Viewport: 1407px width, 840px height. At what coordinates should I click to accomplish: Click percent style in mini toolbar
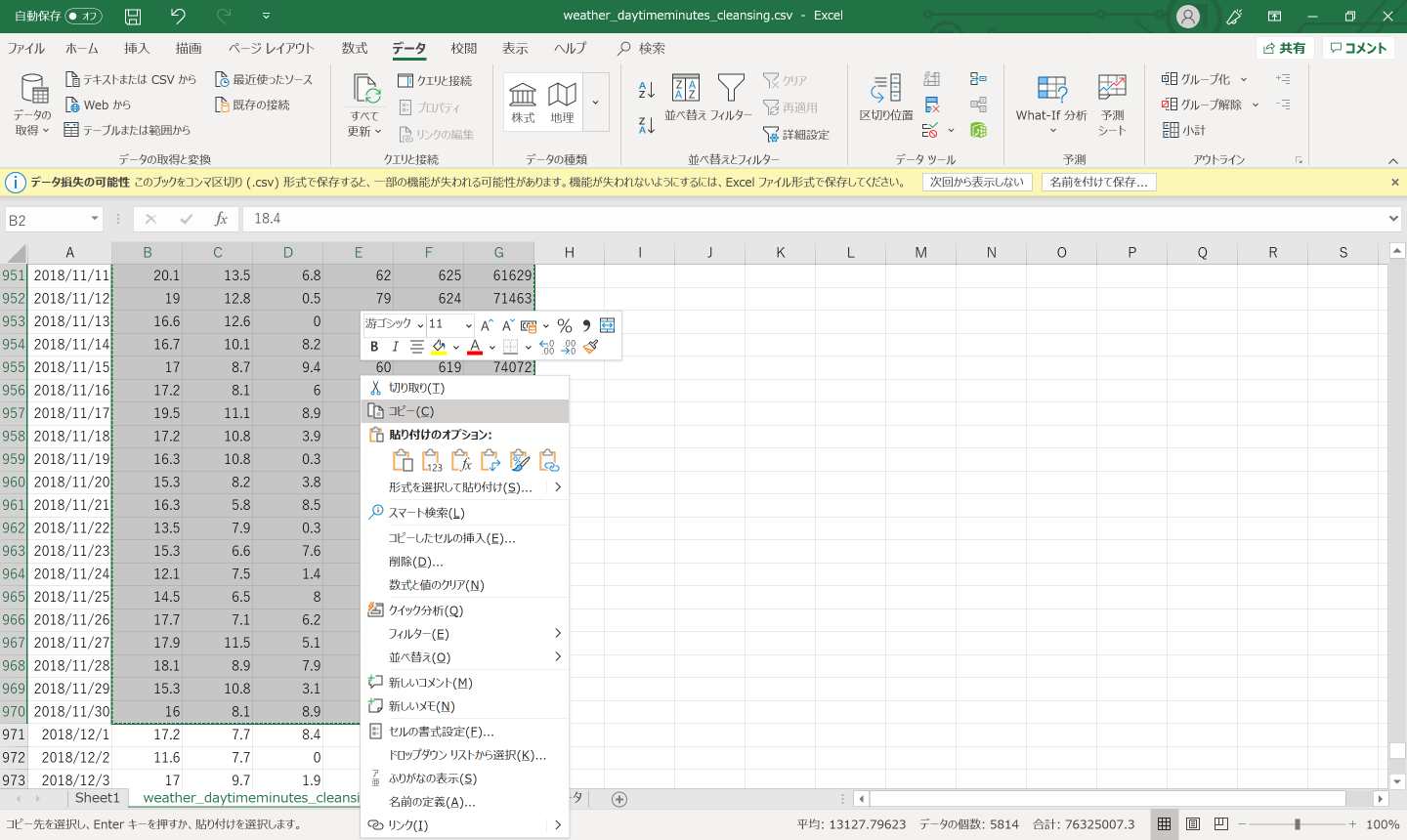pos(565,325)
